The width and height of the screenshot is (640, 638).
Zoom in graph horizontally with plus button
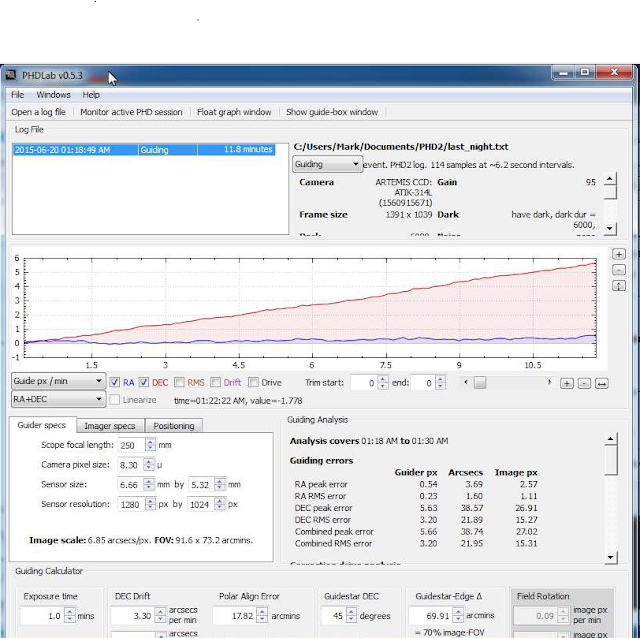(x=566, y=383)
